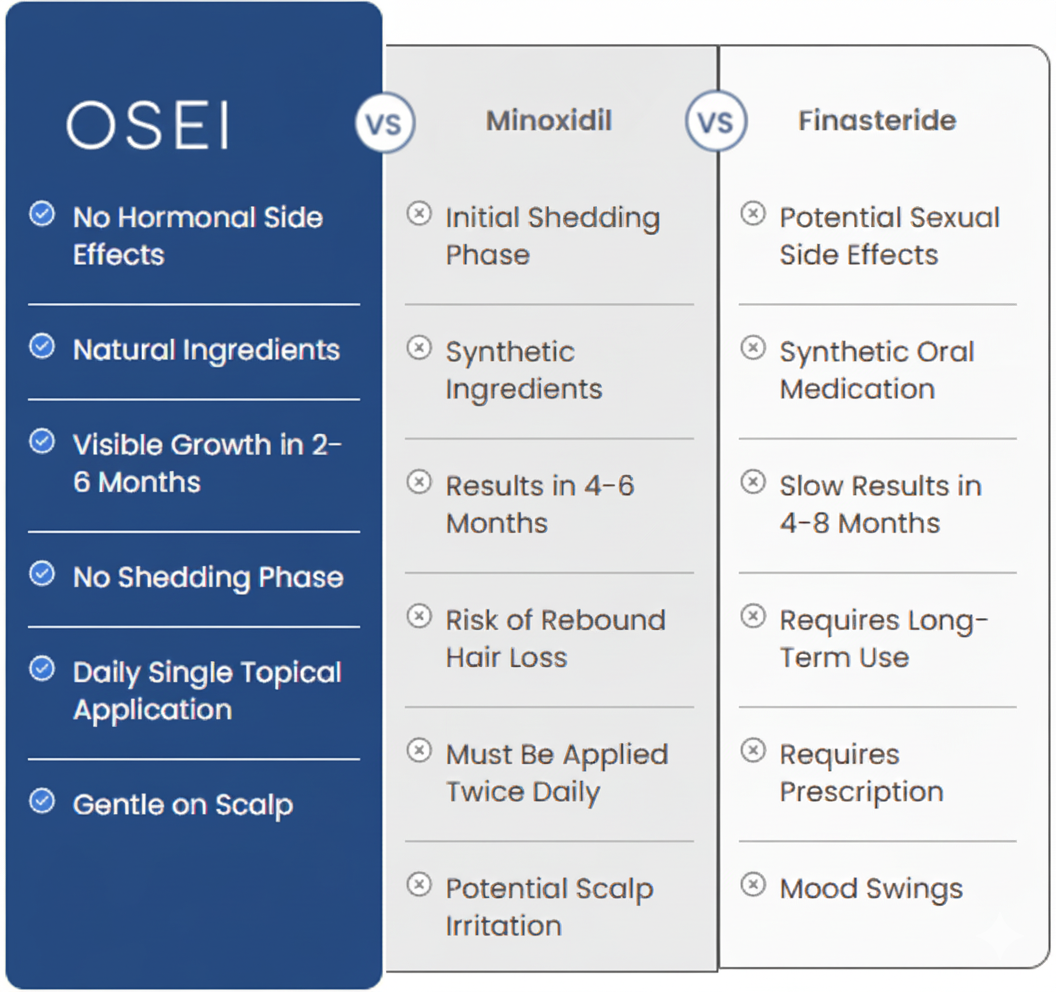Click the Must Be Applied Twice Daily text

pos(556,773)
